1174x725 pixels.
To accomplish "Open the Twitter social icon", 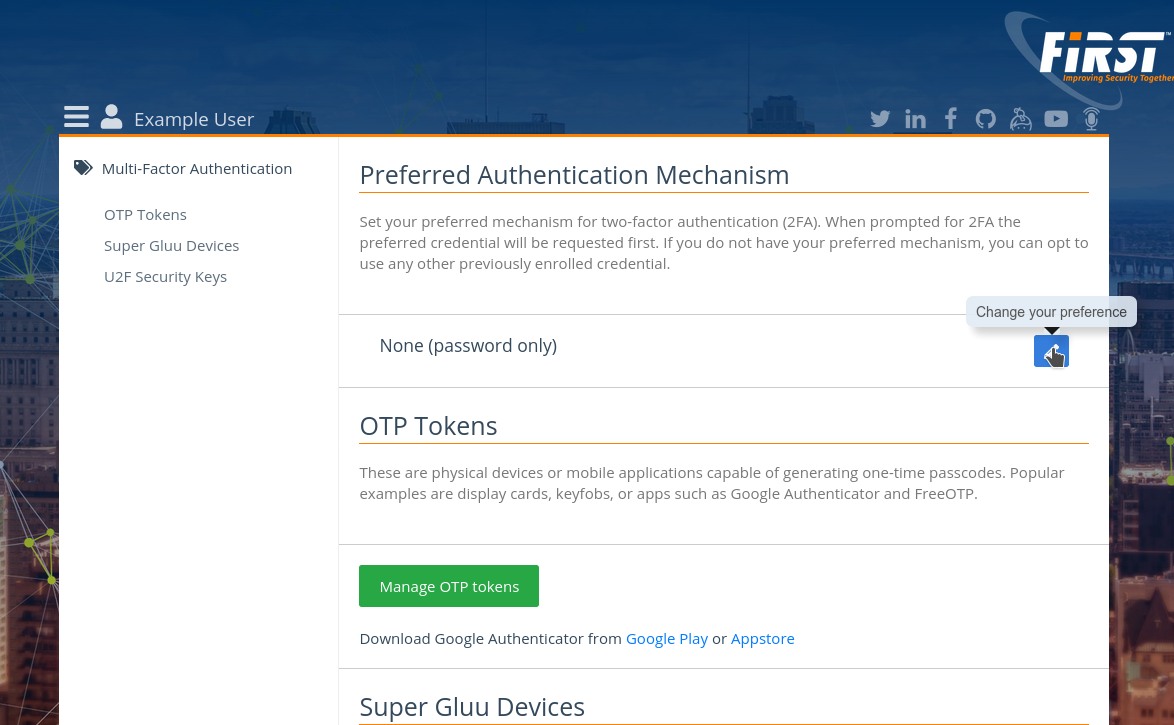I will [x=880, y=118].
